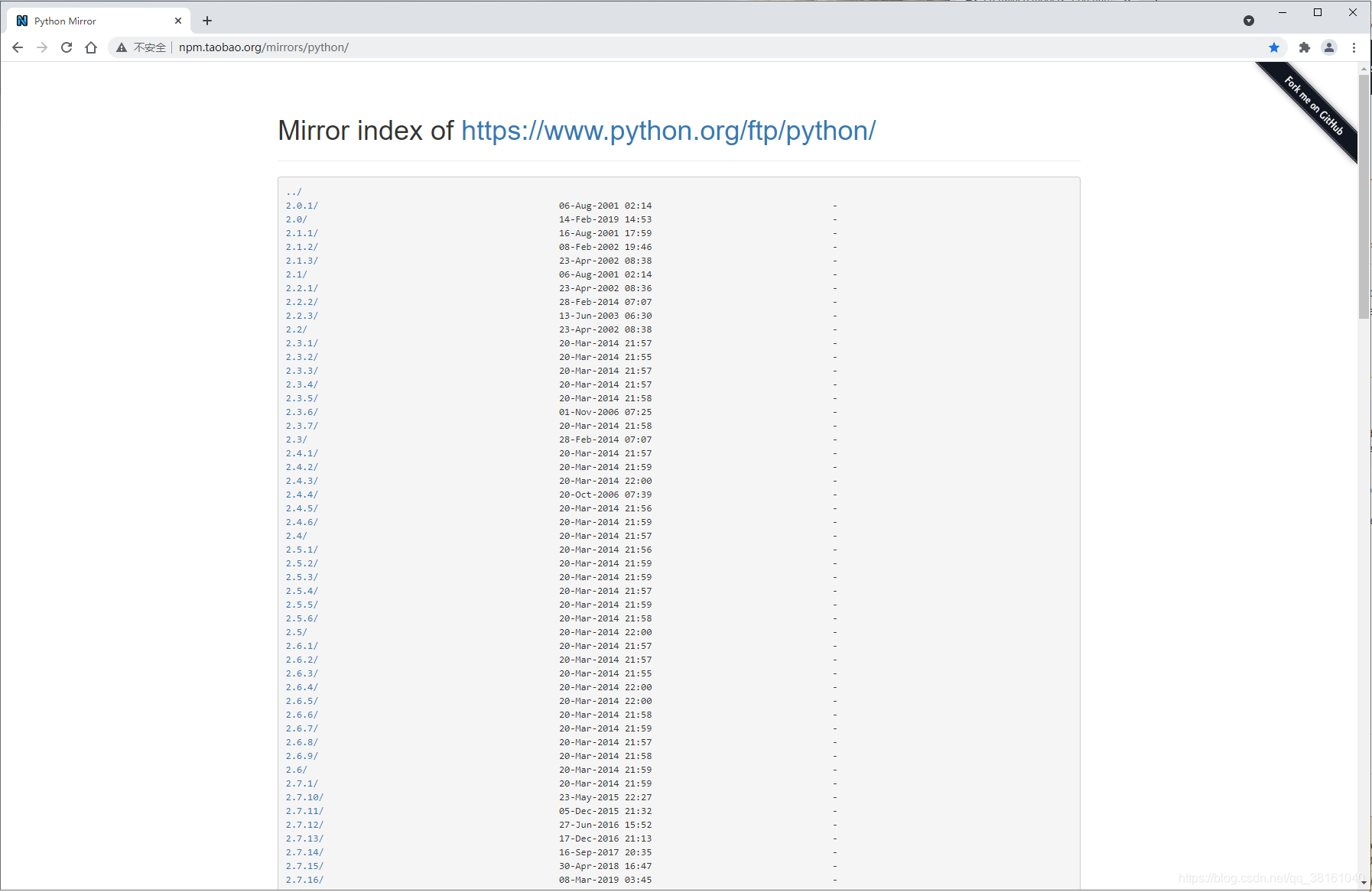Show the not-secure site warning info
Image resolution: width=1372 pixels, height=892 pixels.
141,47
